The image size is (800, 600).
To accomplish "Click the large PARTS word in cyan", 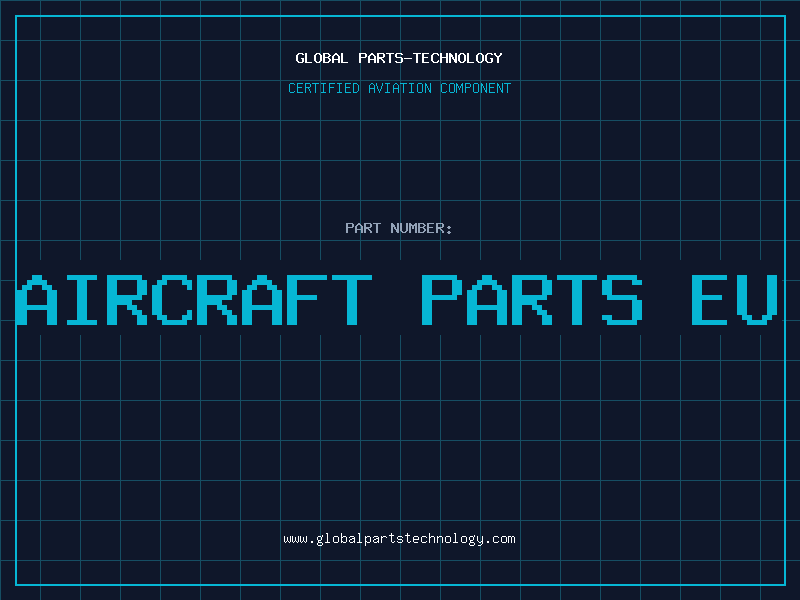I will (x=531, y=300).
